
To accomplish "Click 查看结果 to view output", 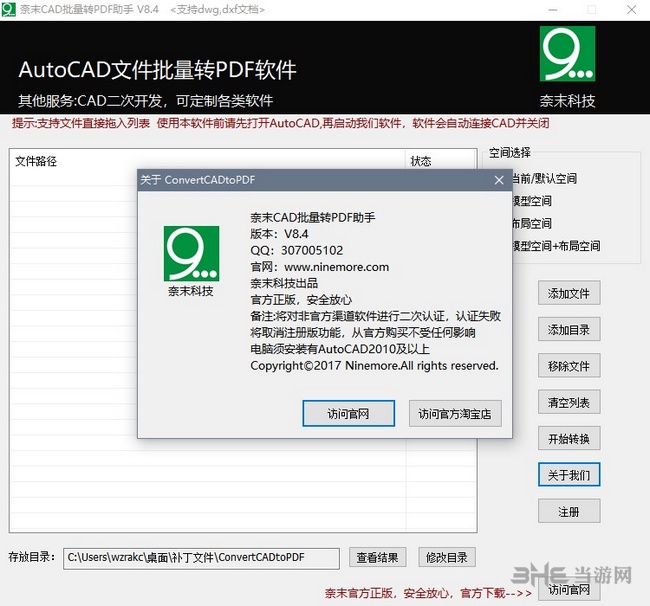I will tap(377, 558).
